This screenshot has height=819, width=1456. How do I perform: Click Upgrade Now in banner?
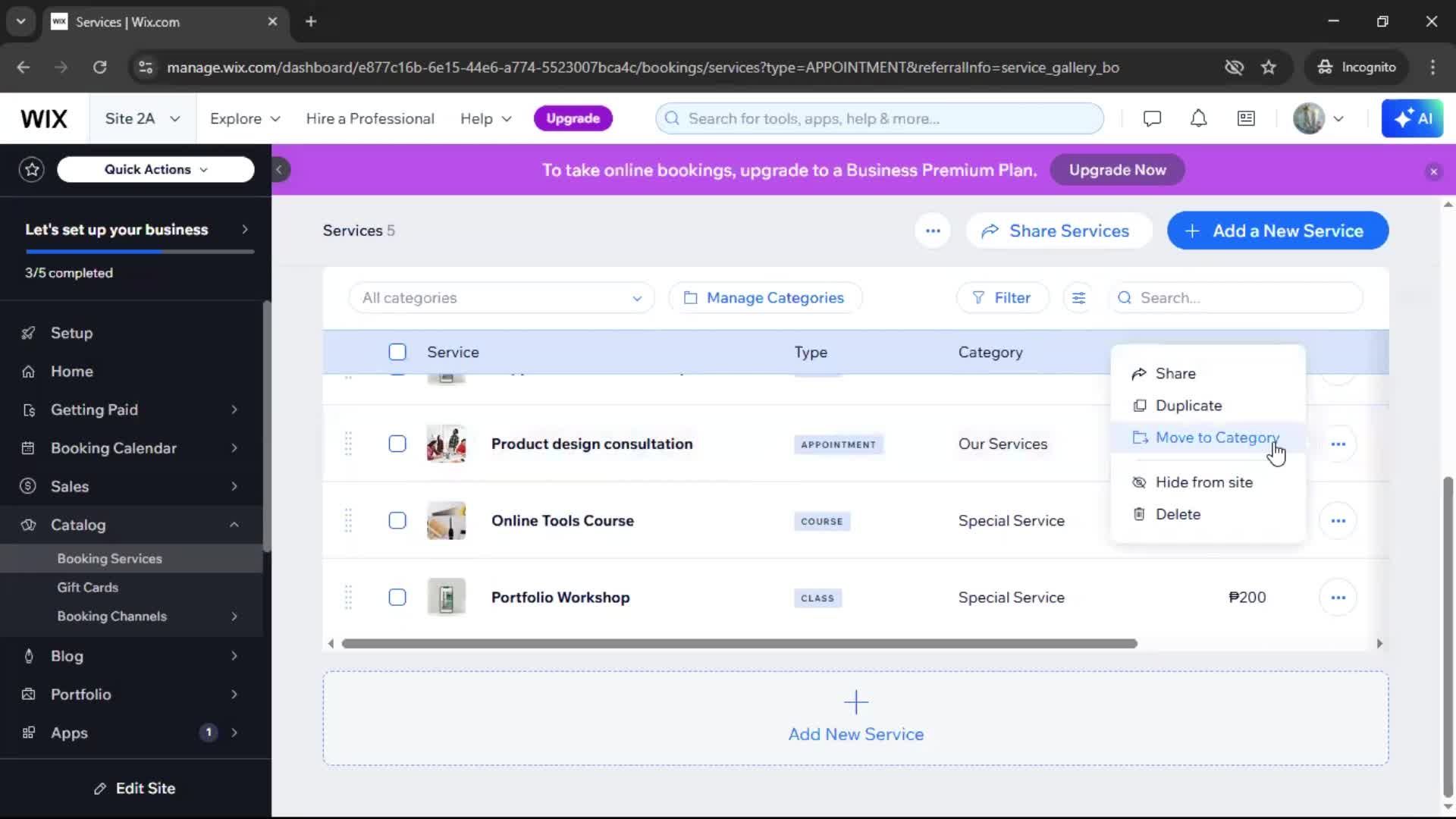tap(1117, 170)
